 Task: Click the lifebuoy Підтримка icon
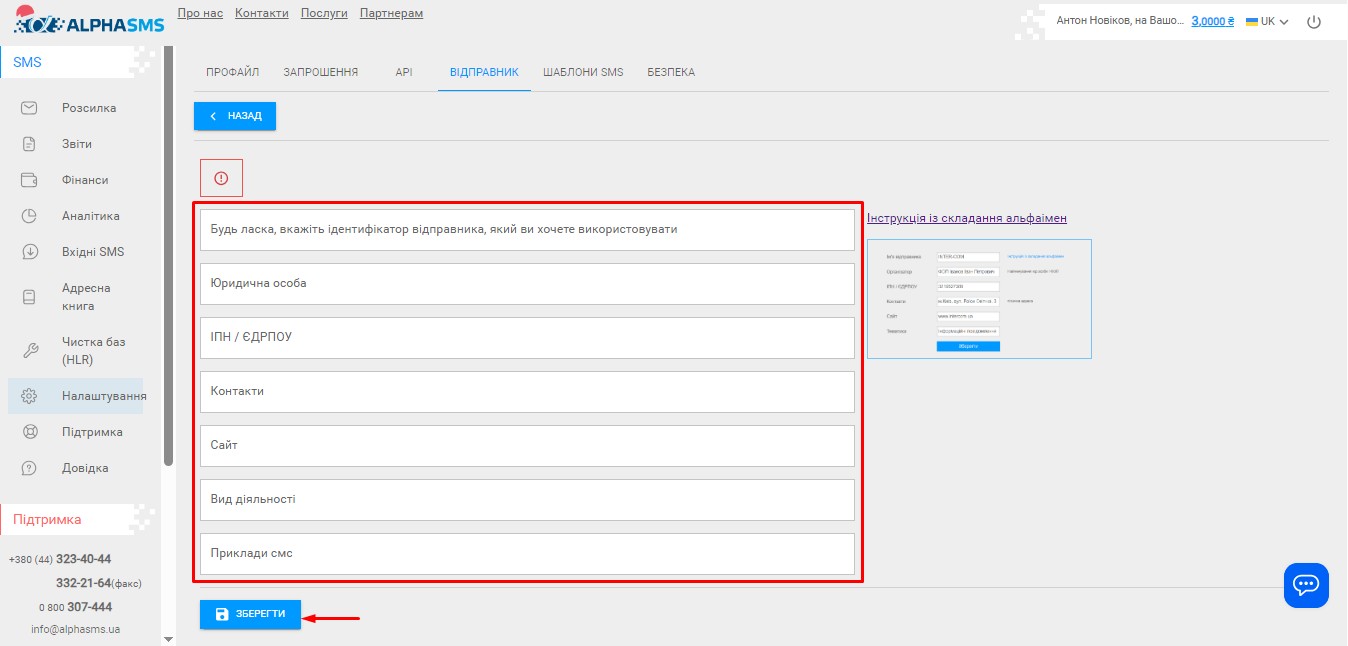[x=29, y=432]
